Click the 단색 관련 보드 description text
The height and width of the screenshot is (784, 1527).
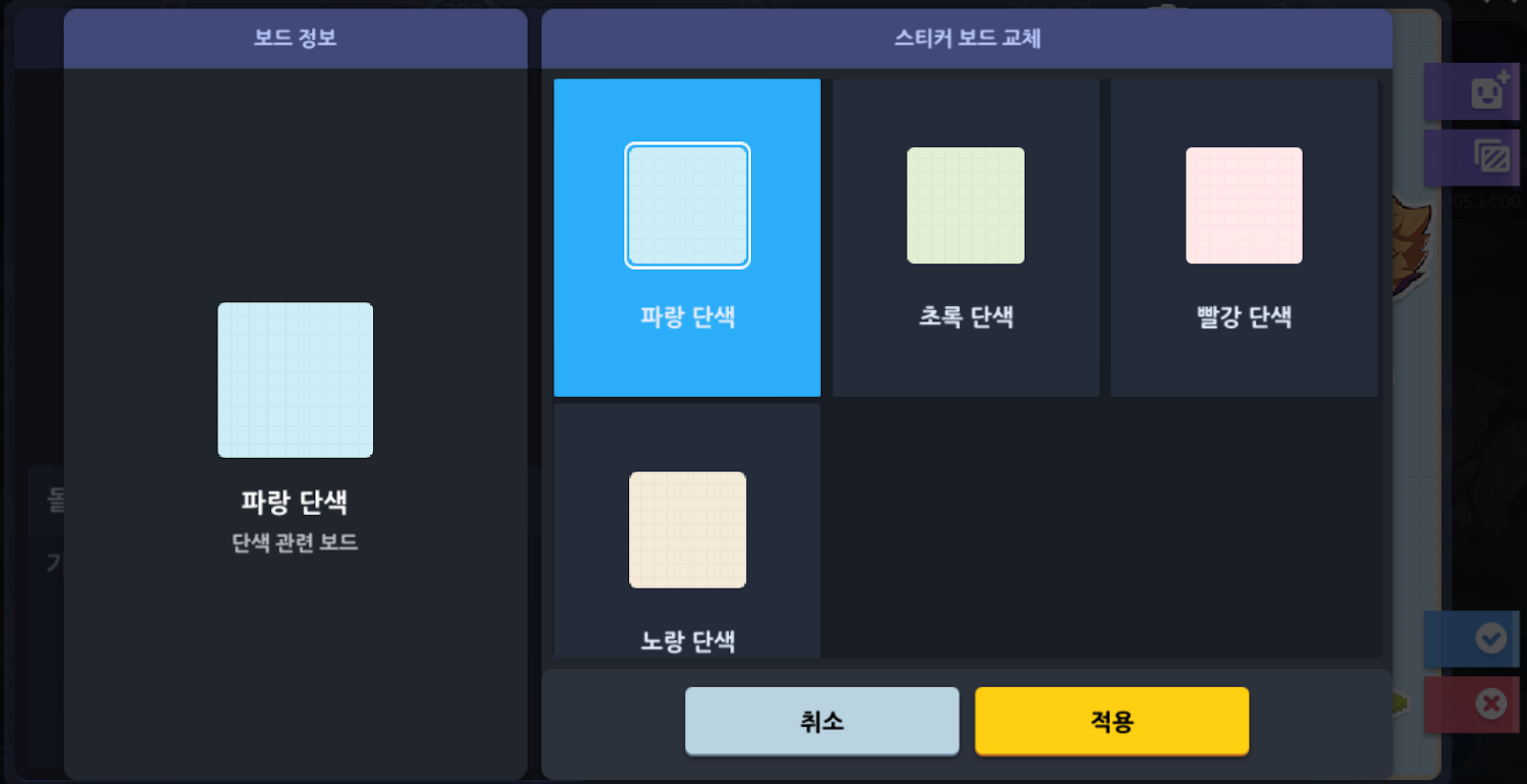pos(295,543)
